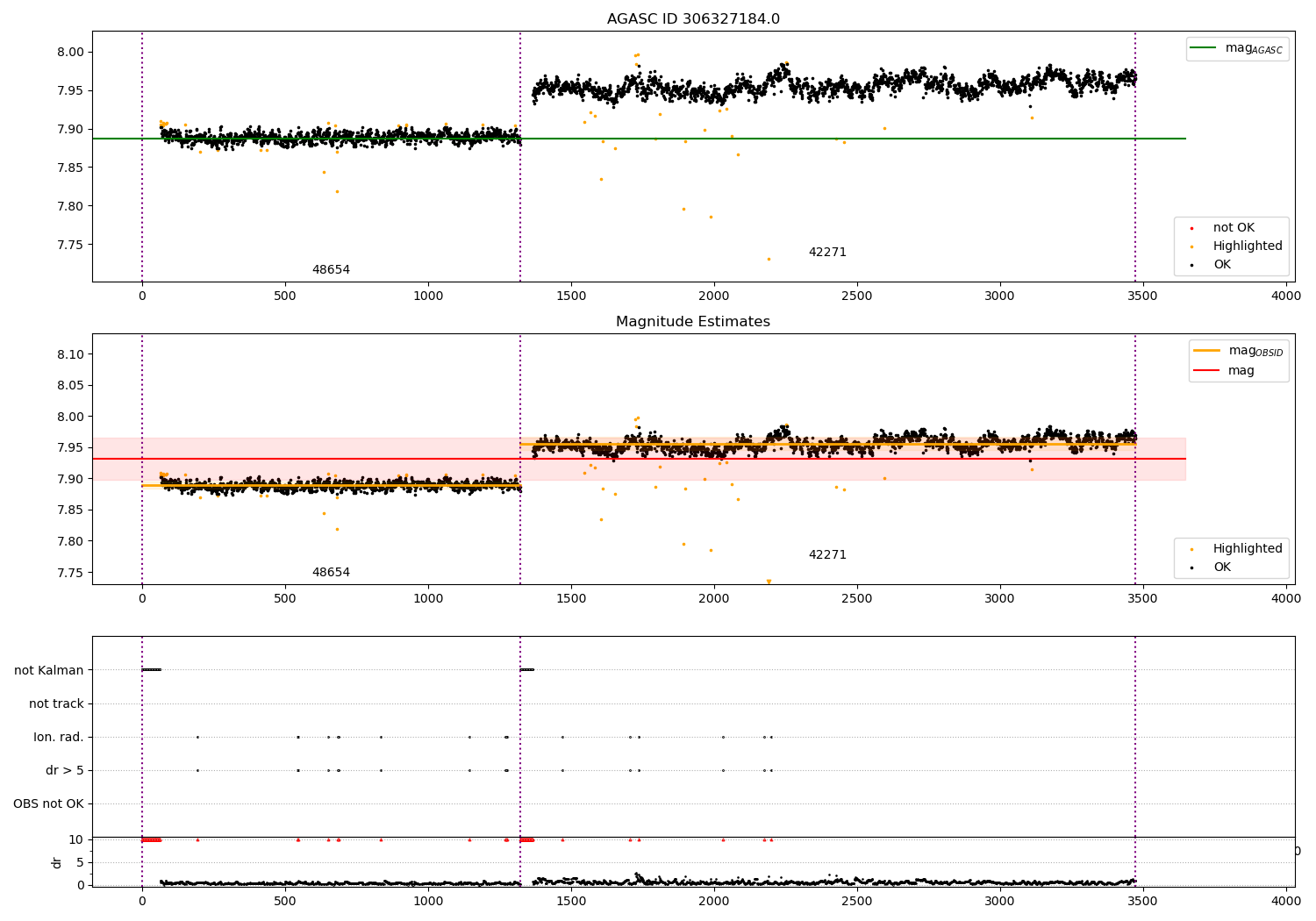
Task: Click 'Highlighted' legend entry in Magnitude Estimates plot
Action: pyautogui.click(x=1248, y=549)
